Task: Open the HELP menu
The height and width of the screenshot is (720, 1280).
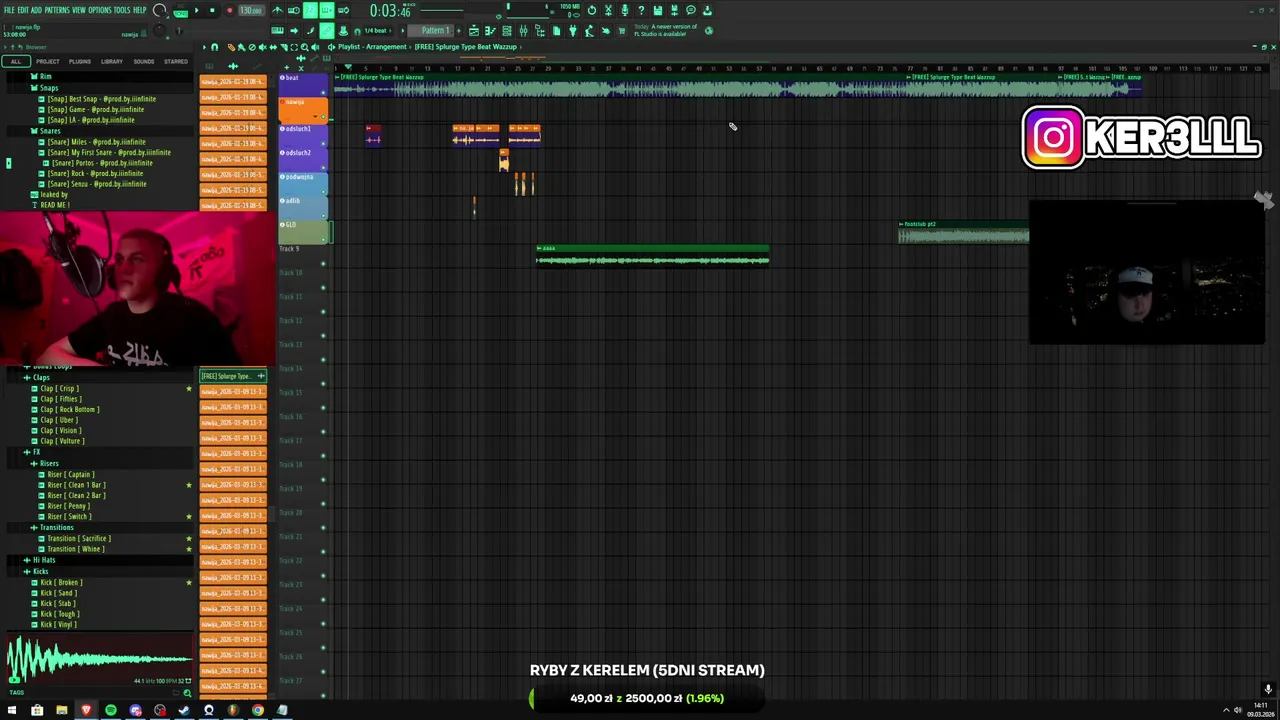Action: tap(140, 10)
